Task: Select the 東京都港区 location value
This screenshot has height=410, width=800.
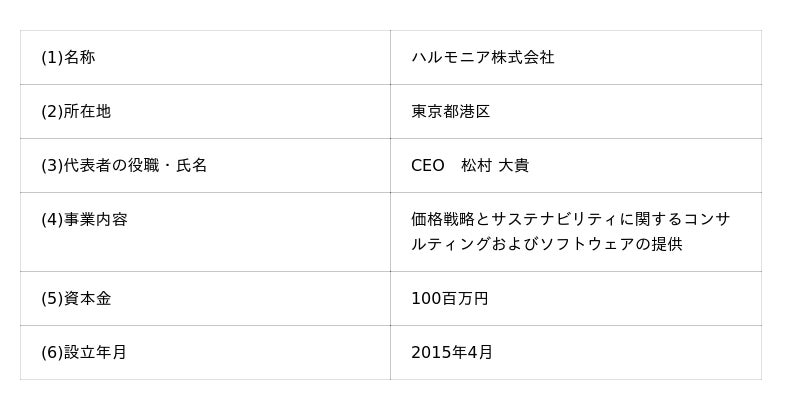Action: point(450,112)
